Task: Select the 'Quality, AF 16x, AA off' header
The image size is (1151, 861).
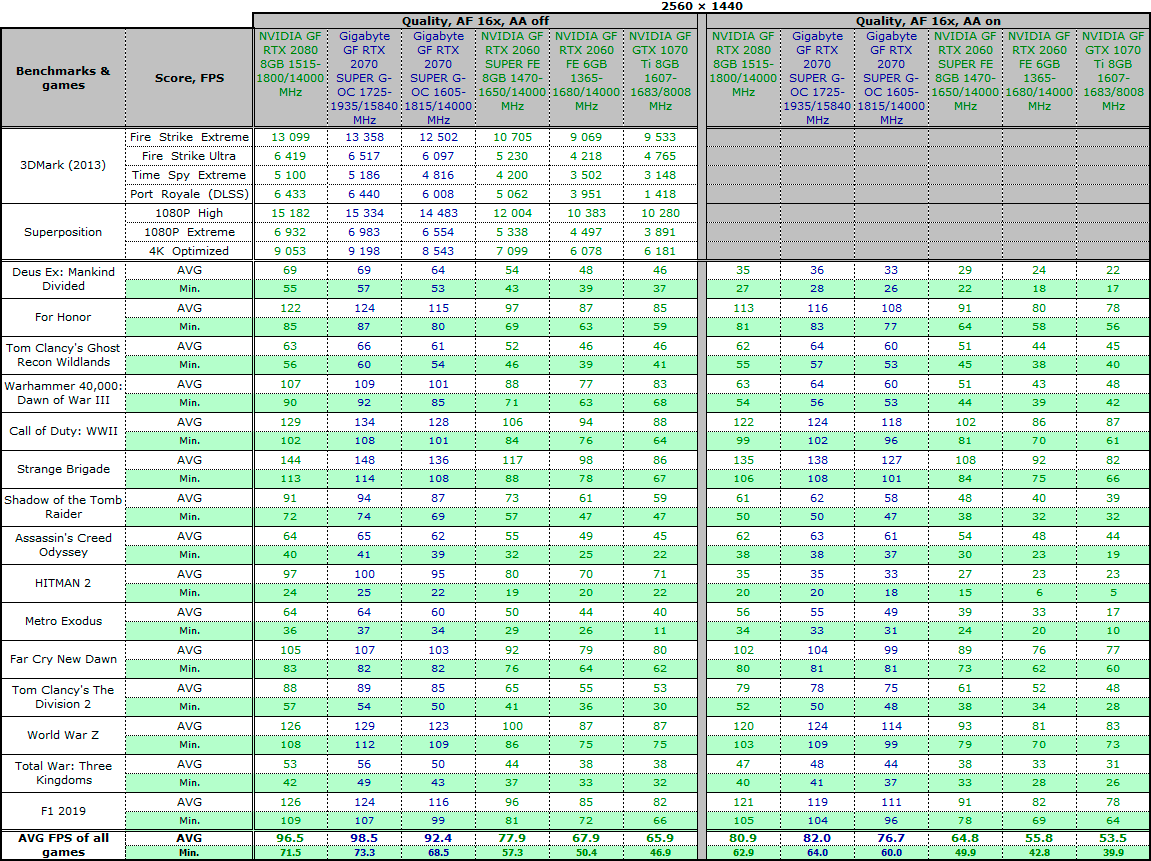Action: click(475, 21)
